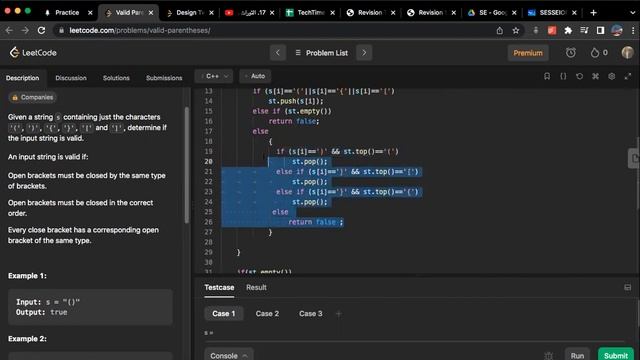Reload the LeetCode page

41,30
